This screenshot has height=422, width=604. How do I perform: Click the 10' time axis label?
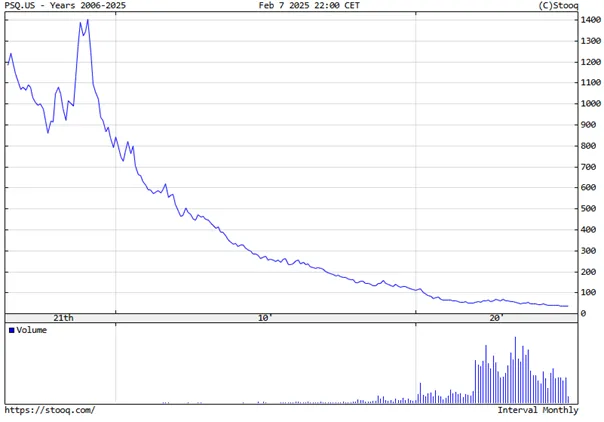(265, 318)
